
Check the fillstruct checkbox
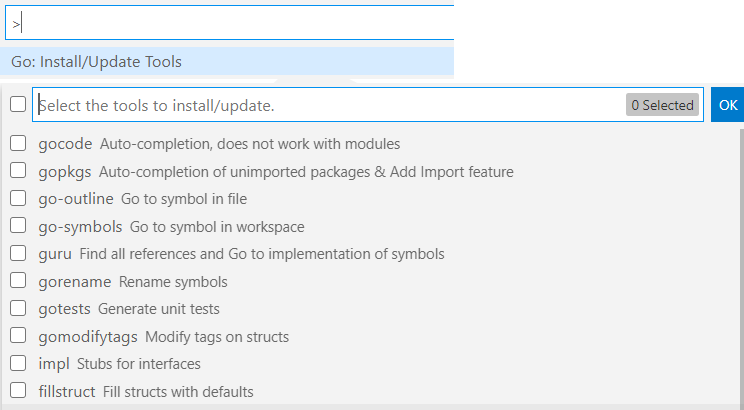[18, 391]
